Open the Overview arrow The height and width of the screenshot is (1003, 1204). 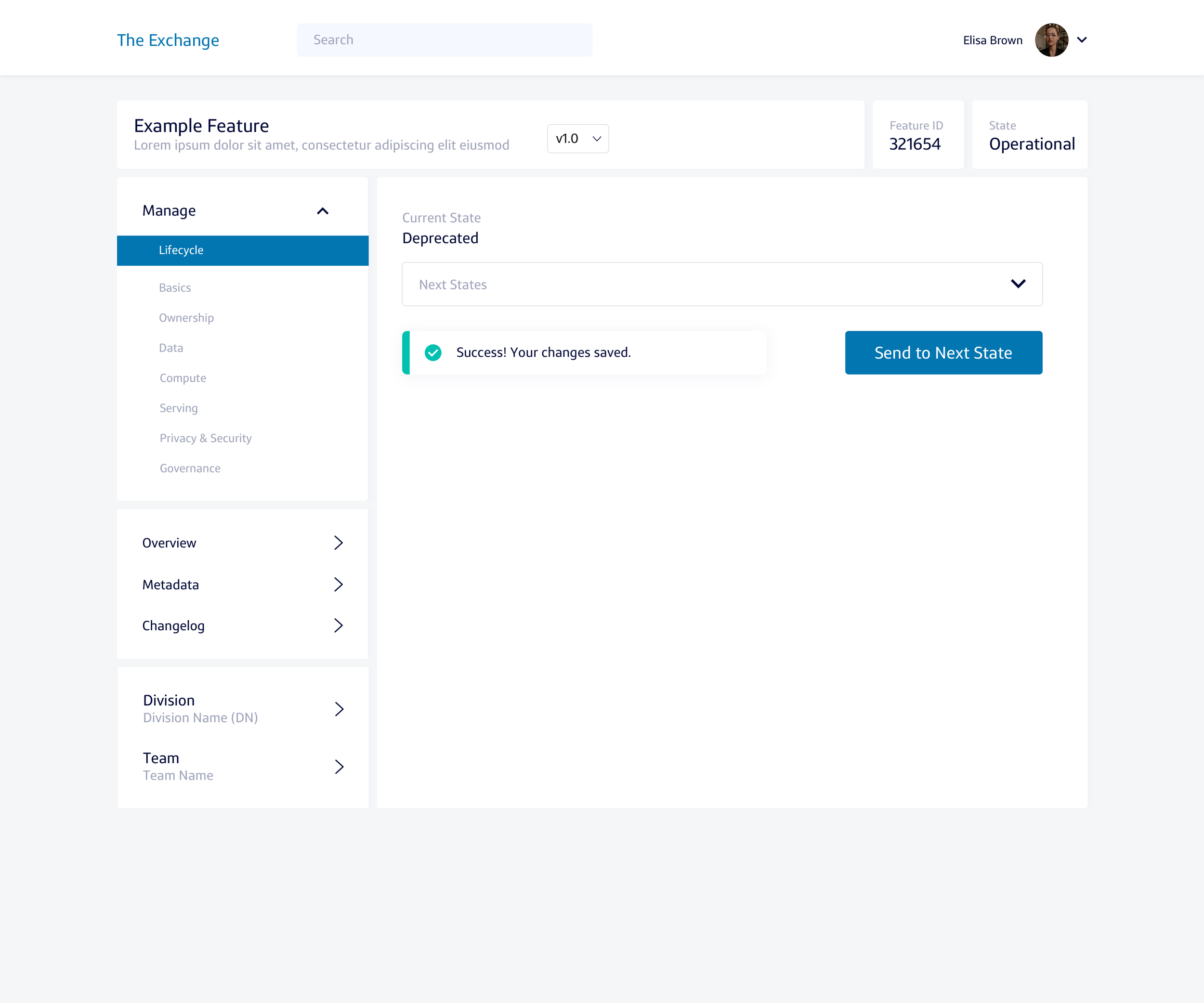click(338, 543)
